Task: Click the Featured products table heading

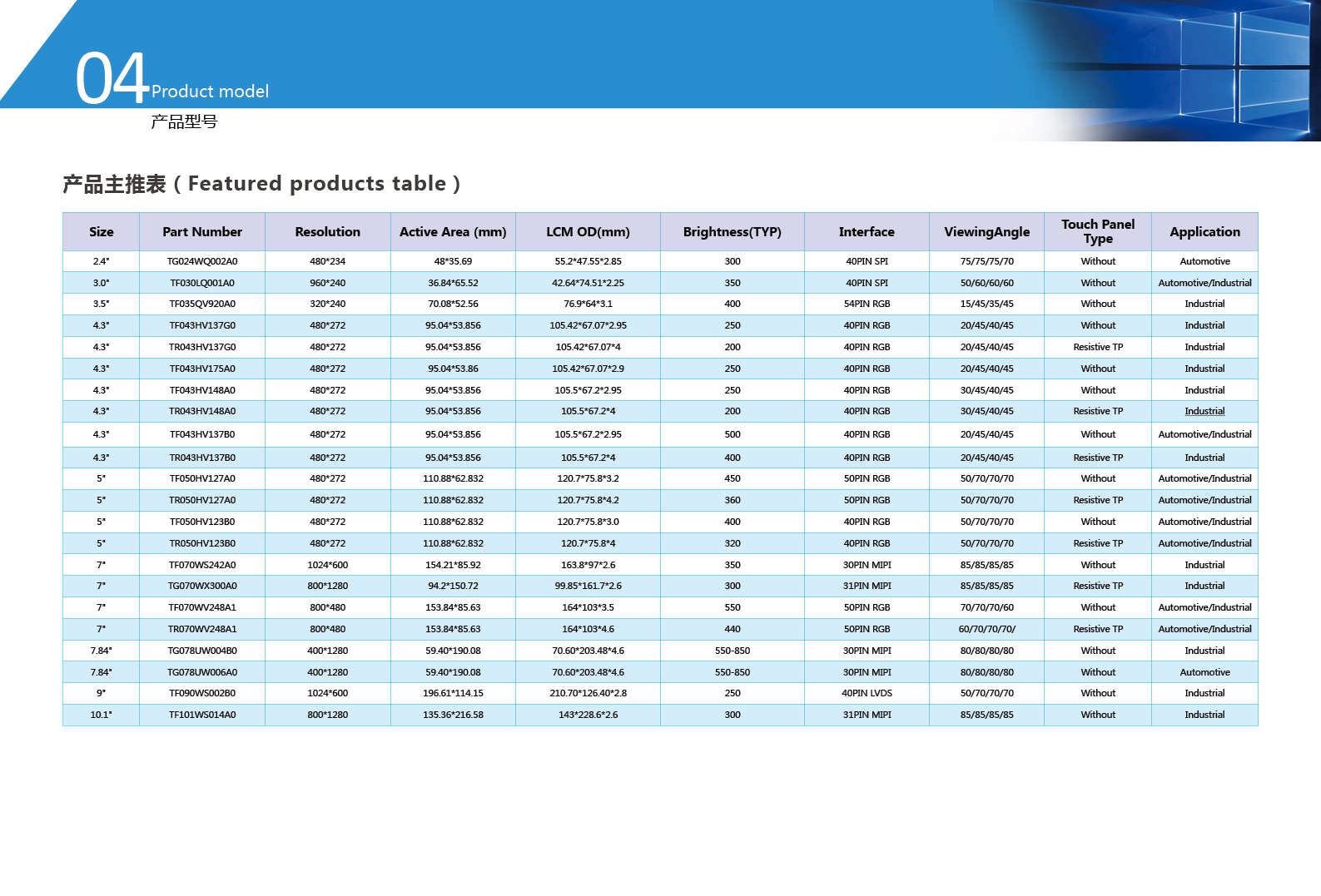Action: [x=261, y=184]
